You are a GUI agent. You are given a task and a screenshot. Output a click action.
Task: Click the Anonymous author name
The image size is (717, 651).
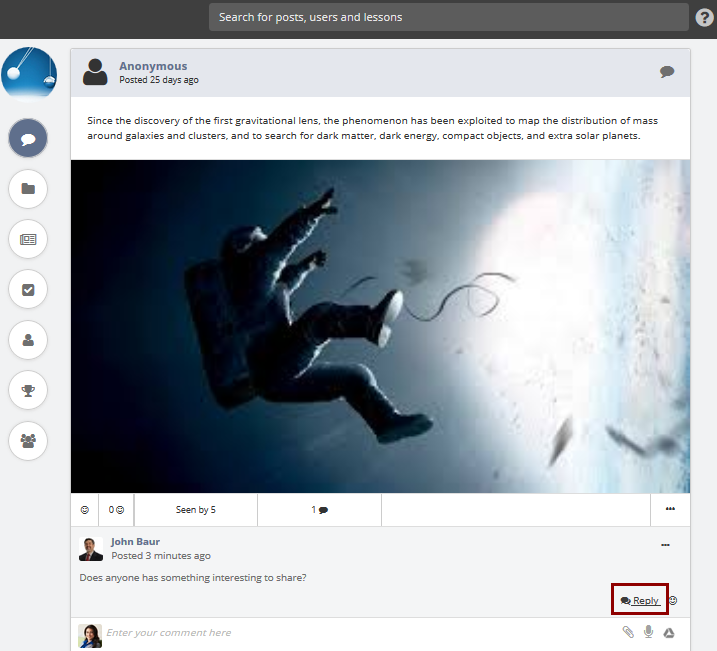(x=153, y=66)
